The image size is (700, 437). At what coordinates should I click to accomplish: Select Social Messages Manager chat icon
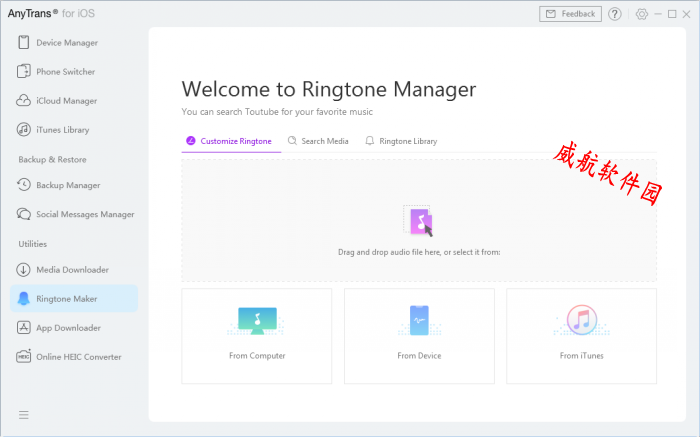pos(24,214)
